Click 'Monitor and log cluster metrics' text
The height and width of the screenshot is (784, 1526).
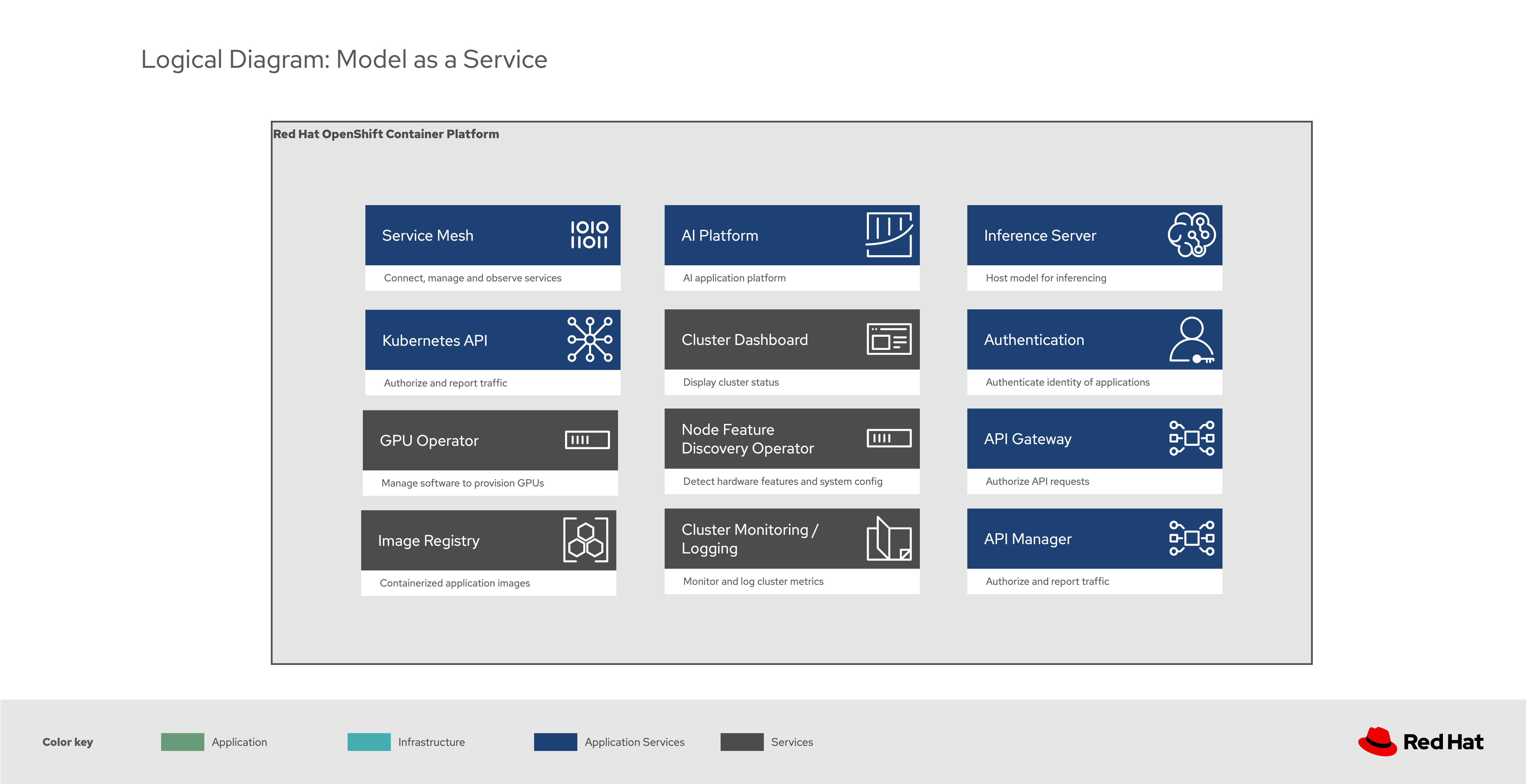pyautogui.click(x=753, y=581)
